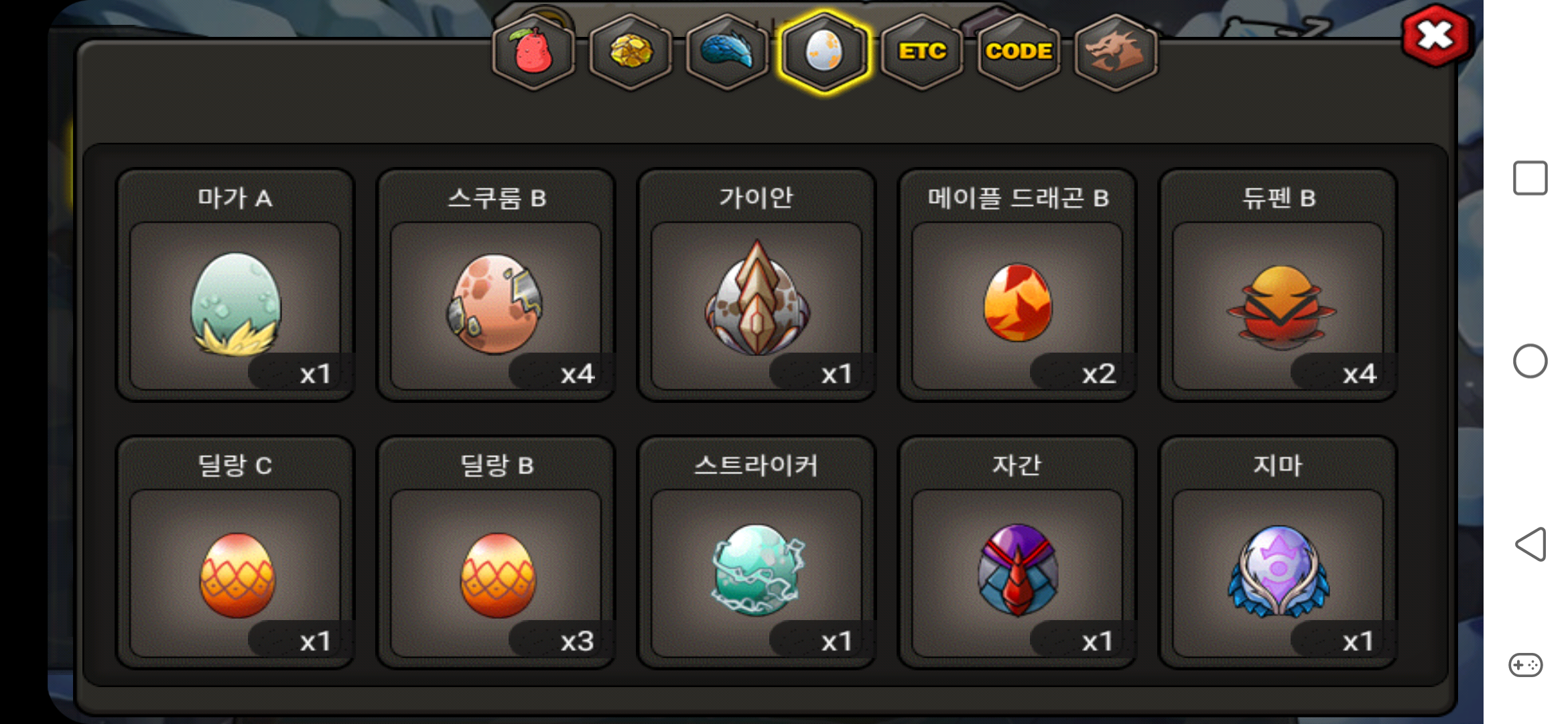Switch to the ETC tab
This screenshot has width=1568, height=724.
[922, 52]
